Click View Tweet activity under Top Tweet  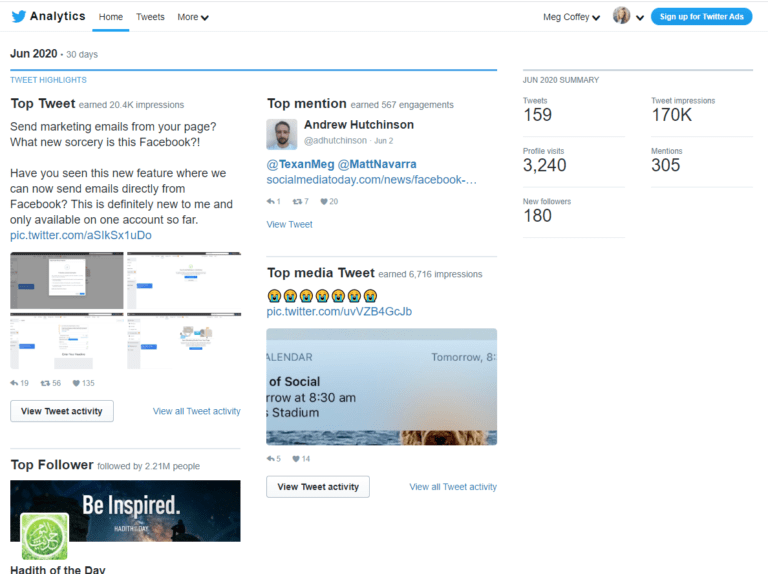click(x=62, y=411)
